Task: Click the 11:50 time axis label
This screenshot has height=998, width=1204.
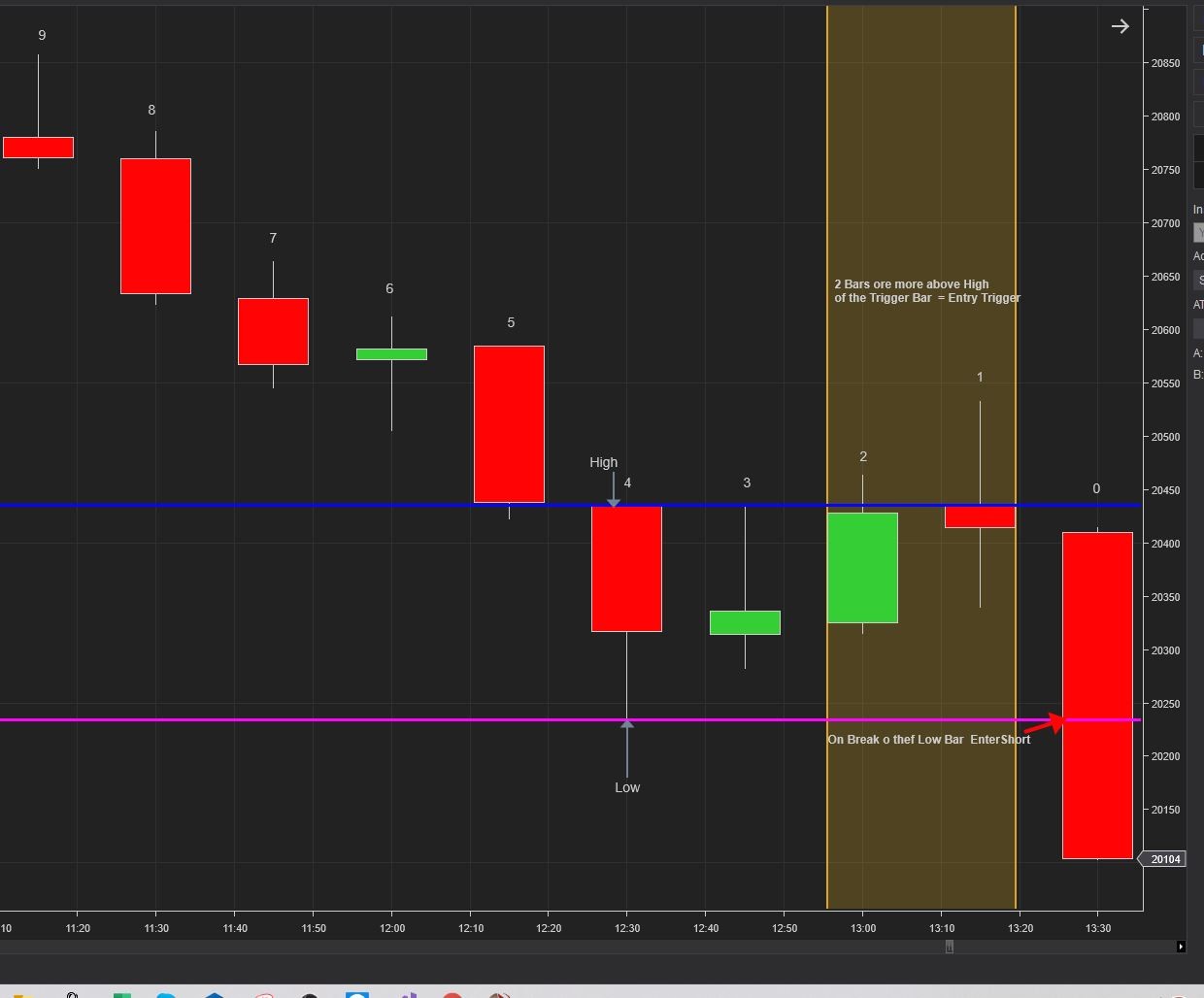Action: [314, 928]
